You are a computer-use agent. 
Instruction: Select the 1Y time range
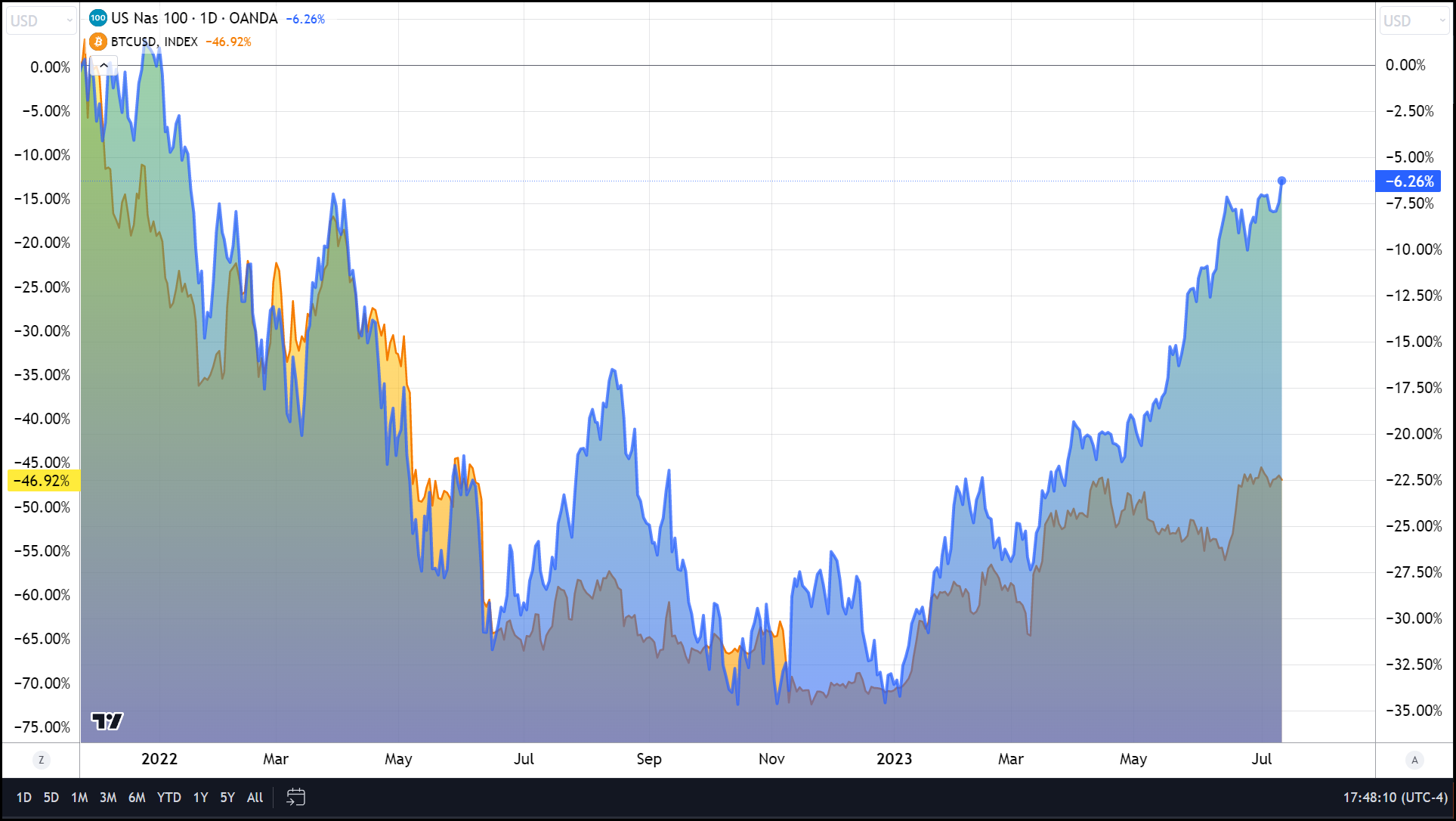200,798
